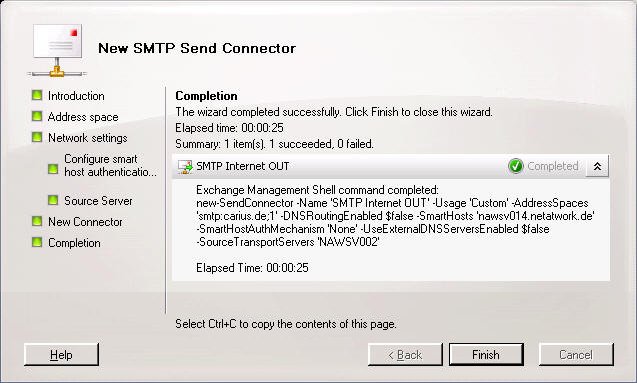Collapse SMTP Internet OUT details chevron
Image resolution: width=637 pixels, height=383 pixels.
597,166
